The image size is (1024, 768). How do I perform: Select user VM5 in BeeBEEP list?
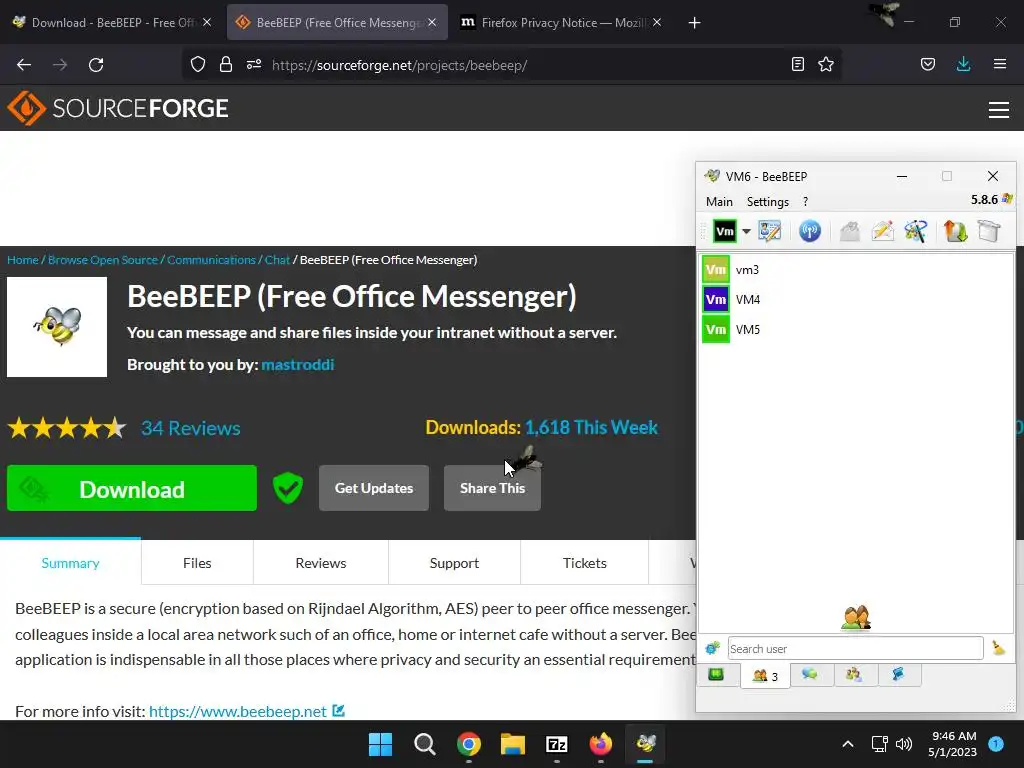856,330
